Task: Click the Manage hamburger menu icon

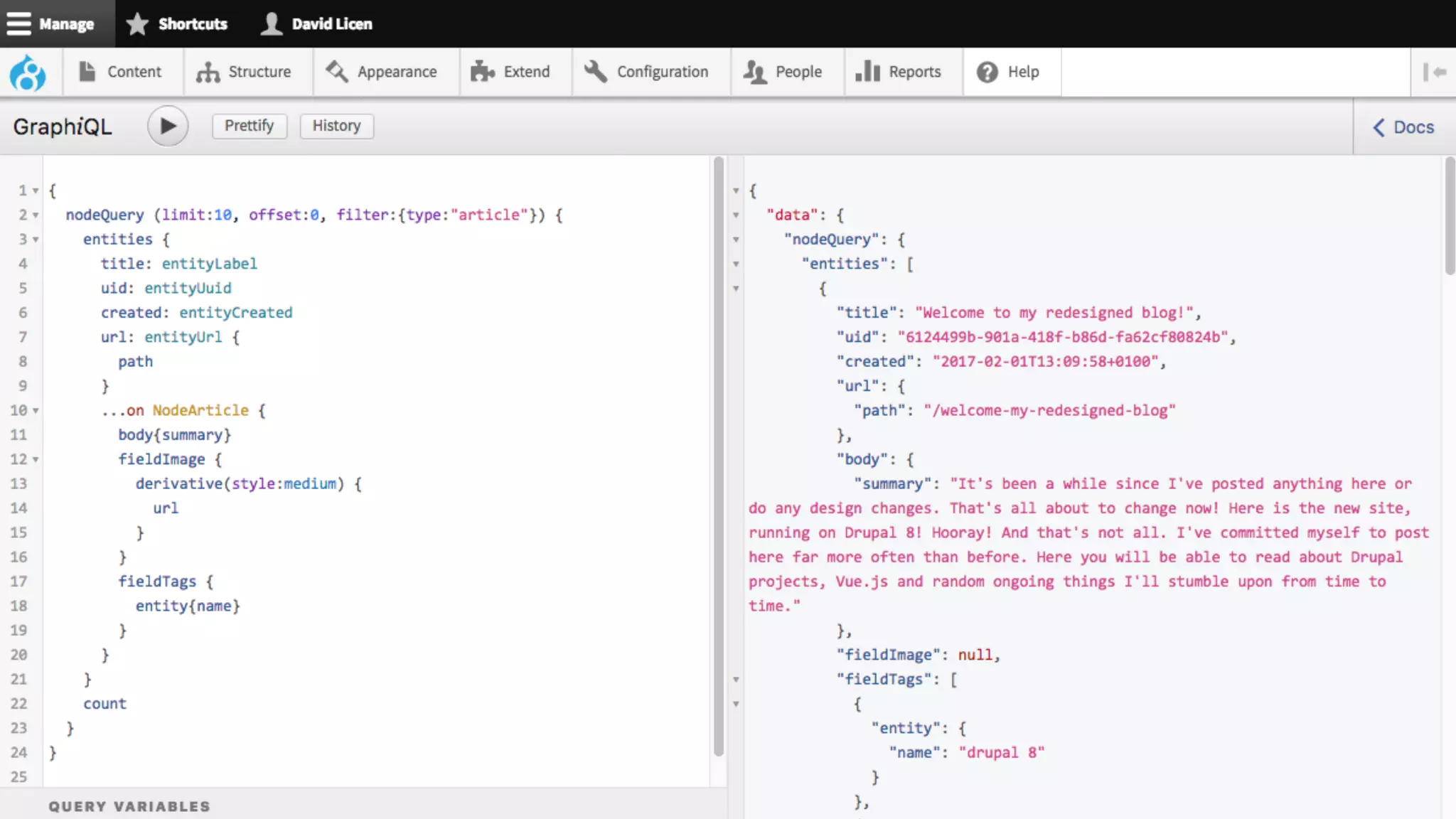Action: (19, 23)
